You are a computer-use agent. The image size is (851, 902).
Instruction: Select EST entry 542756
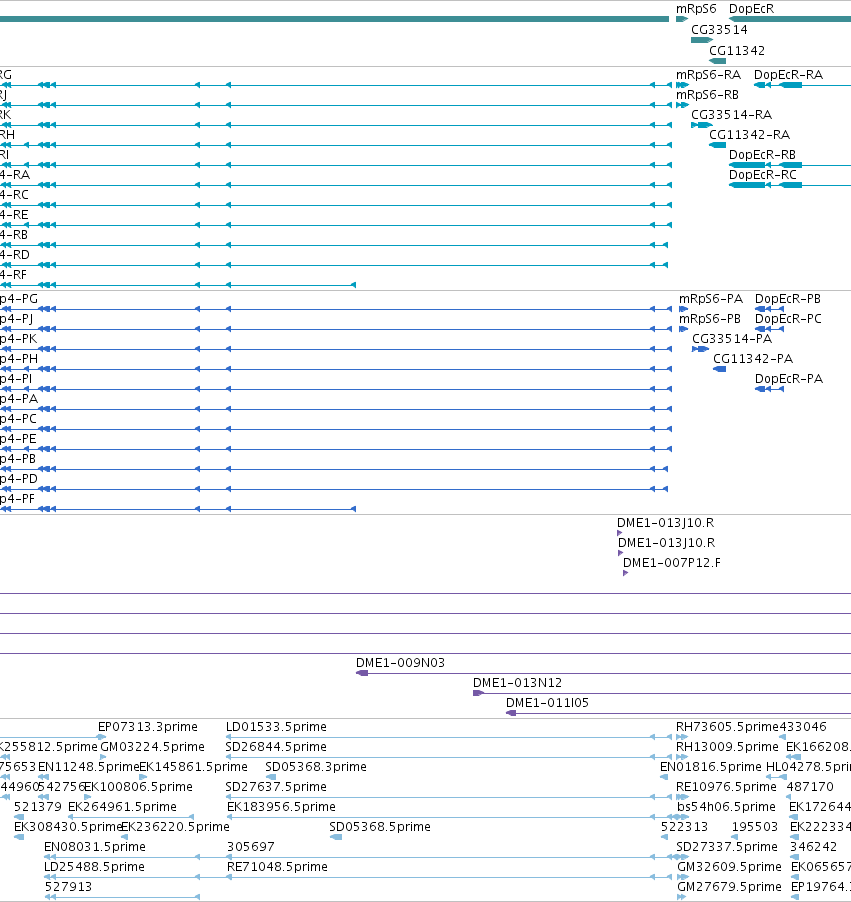[62, 787]
